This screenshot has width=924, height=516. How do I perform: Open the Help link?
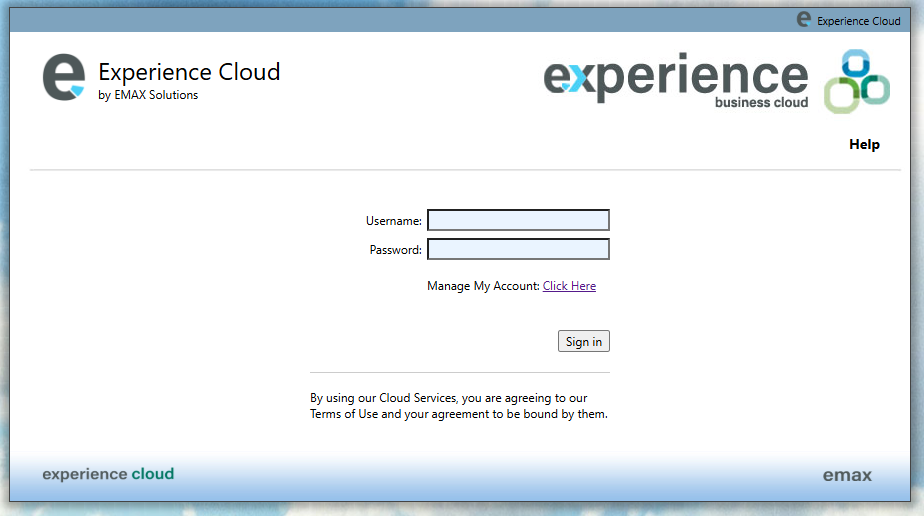click(x=864, y=144)
